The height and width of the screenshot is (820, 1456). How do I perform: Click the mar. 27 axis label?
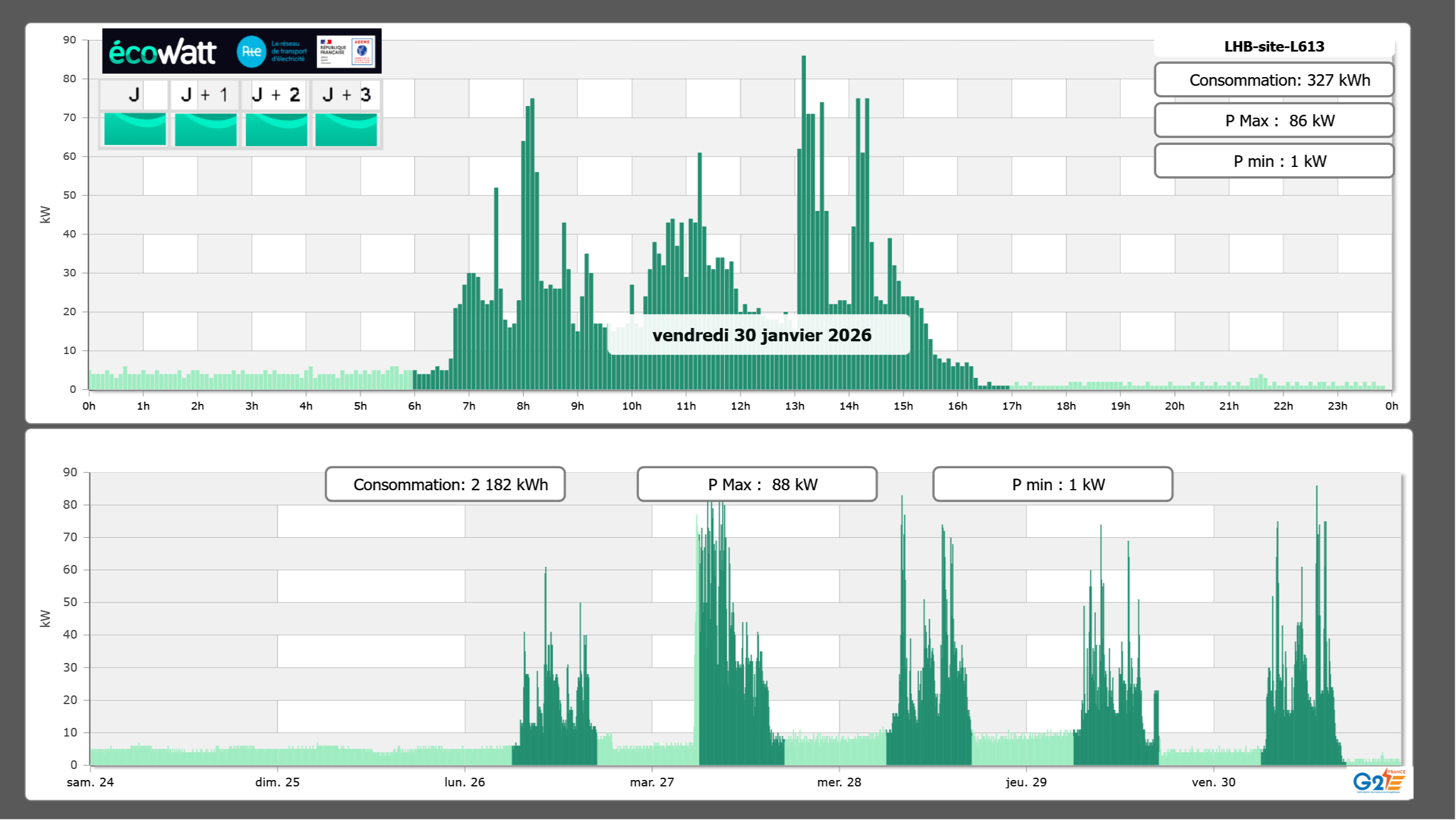pyautogui.click(x=652, y=782)
